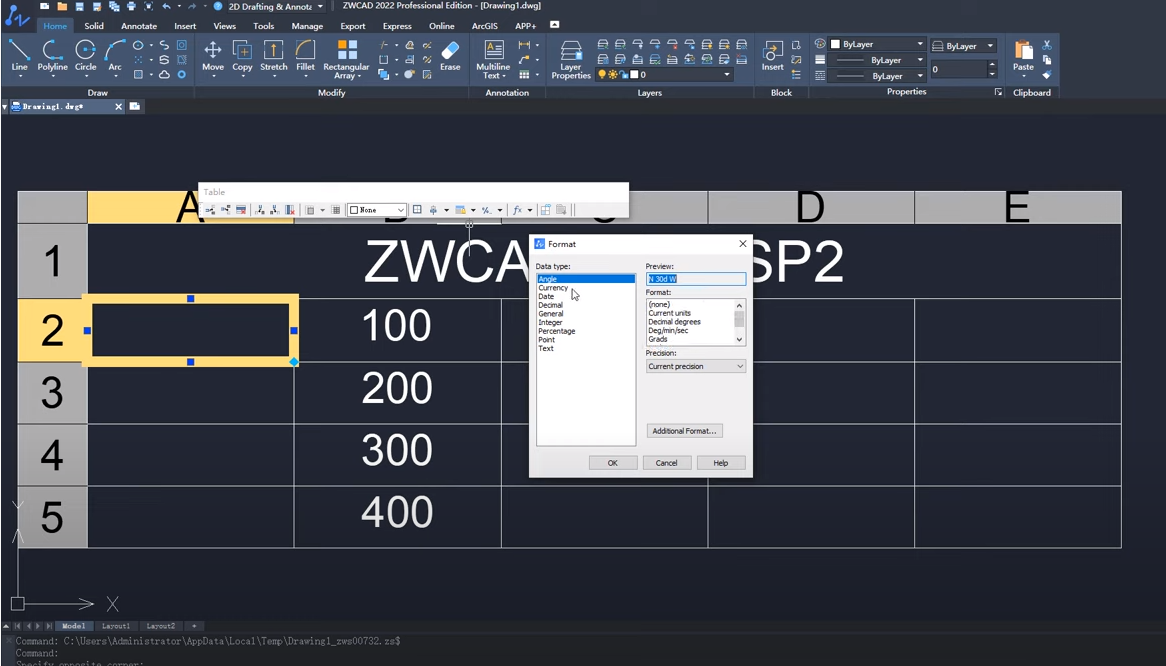Image resolution: width=1166 pixels, height=666 pixels.
Task: Select the Line tool
Action: click(19, 56)
